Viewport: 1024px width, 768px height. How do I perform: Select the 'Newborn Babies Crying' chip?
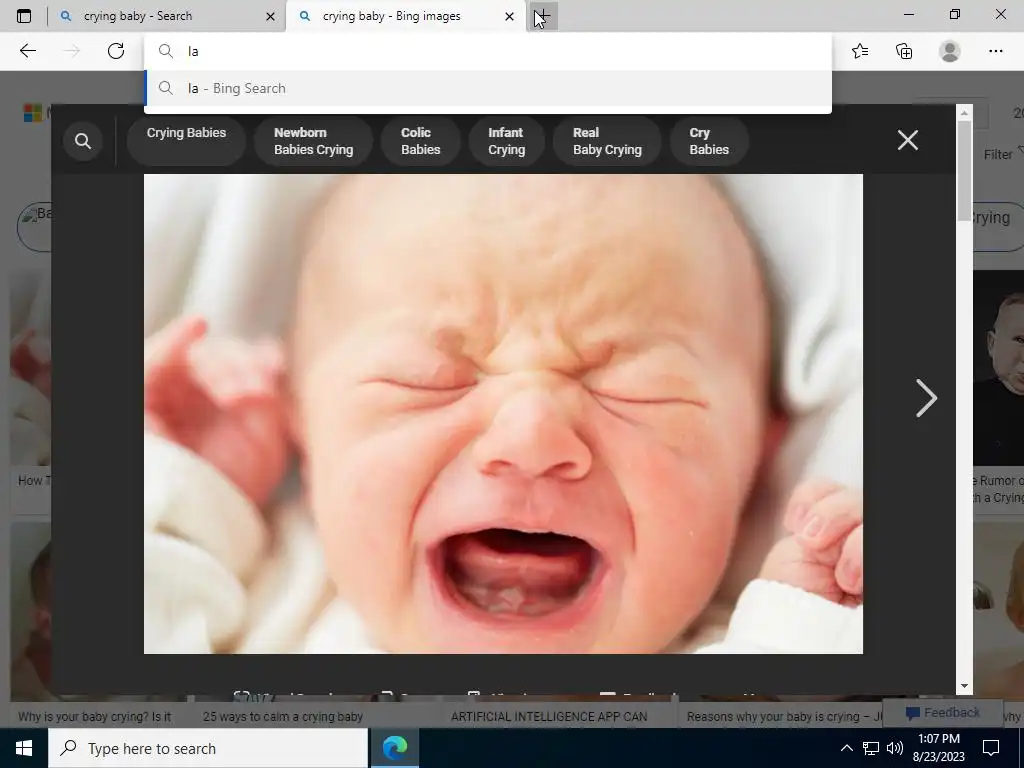tap(313, 141)
